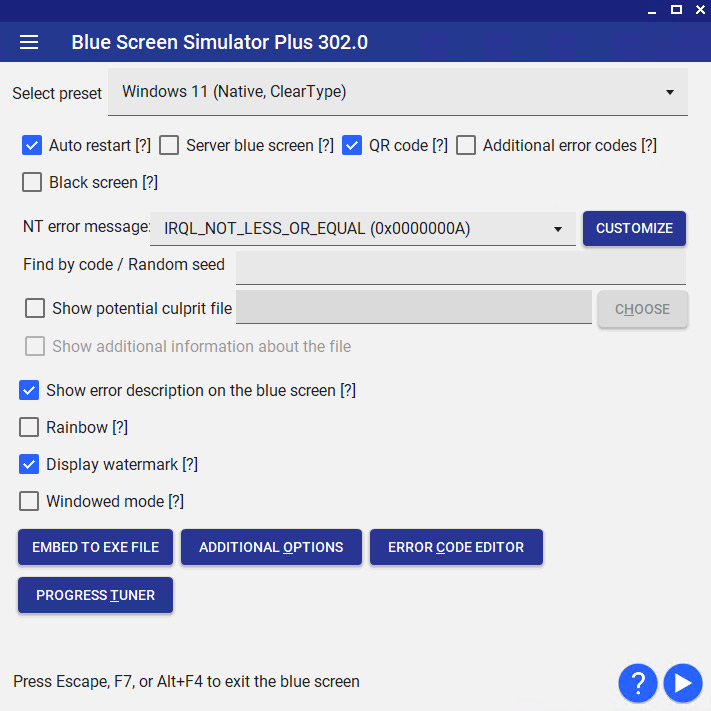Viewport: 711px width, 711px height.
Task: Click the culprit file path field
Action: click(x=414, y=307)
